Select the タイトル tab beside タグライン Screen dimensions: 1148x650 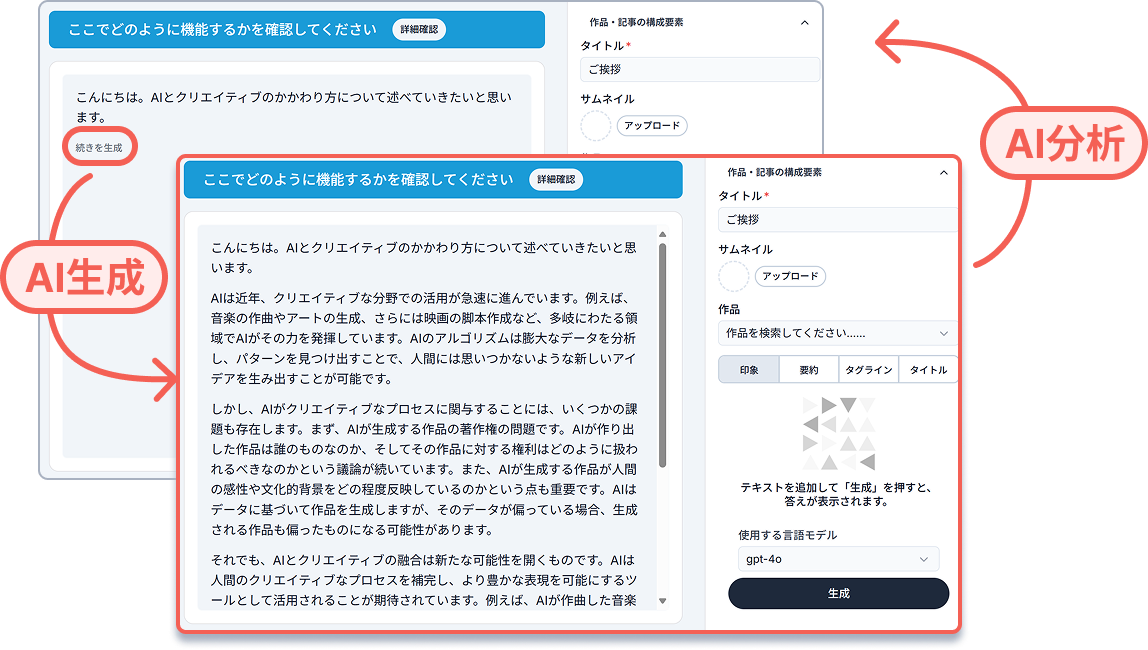click(927, 370)
